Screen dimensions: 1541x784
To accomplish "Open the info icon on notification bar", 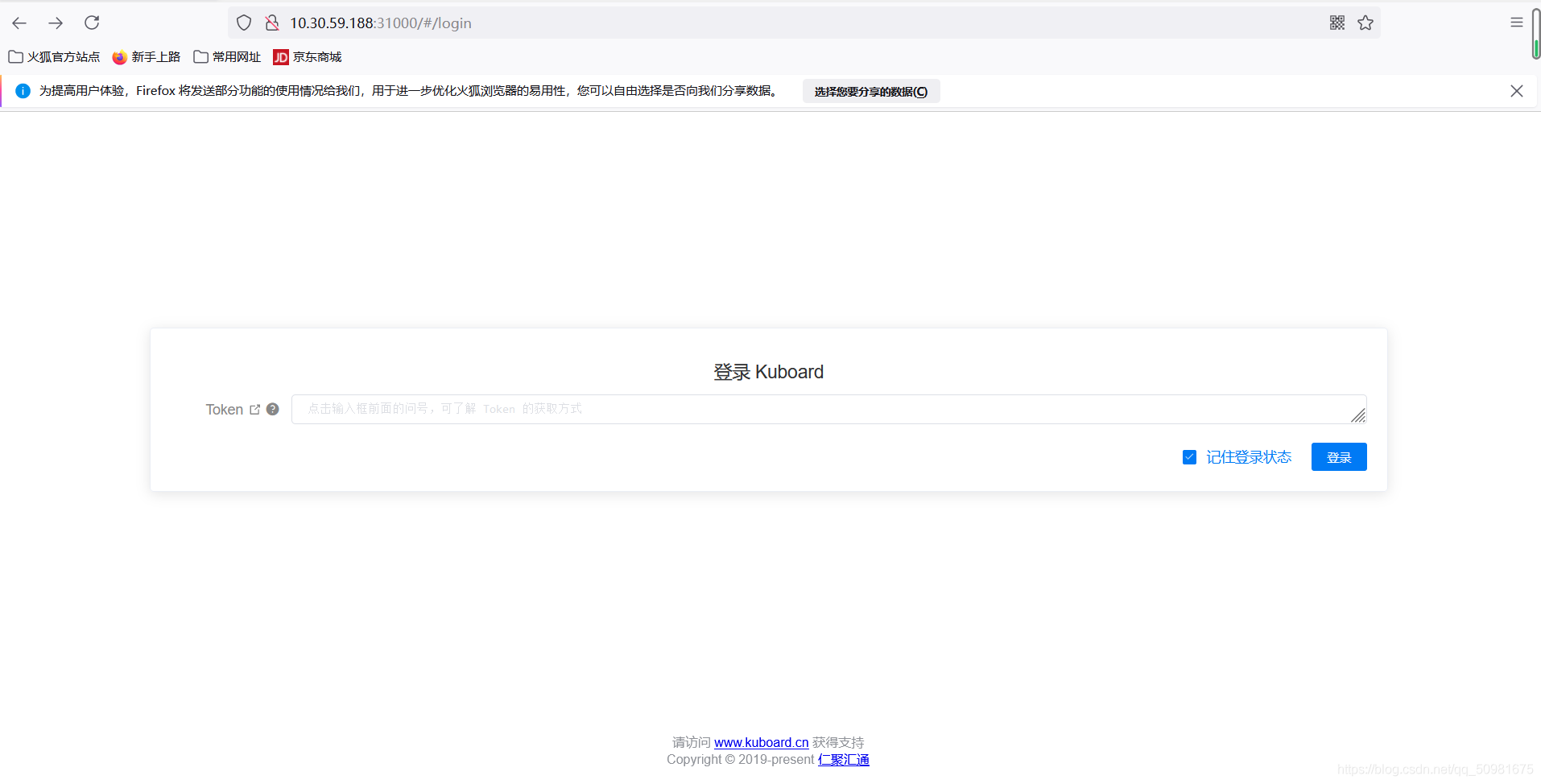I will click(23, 91).
